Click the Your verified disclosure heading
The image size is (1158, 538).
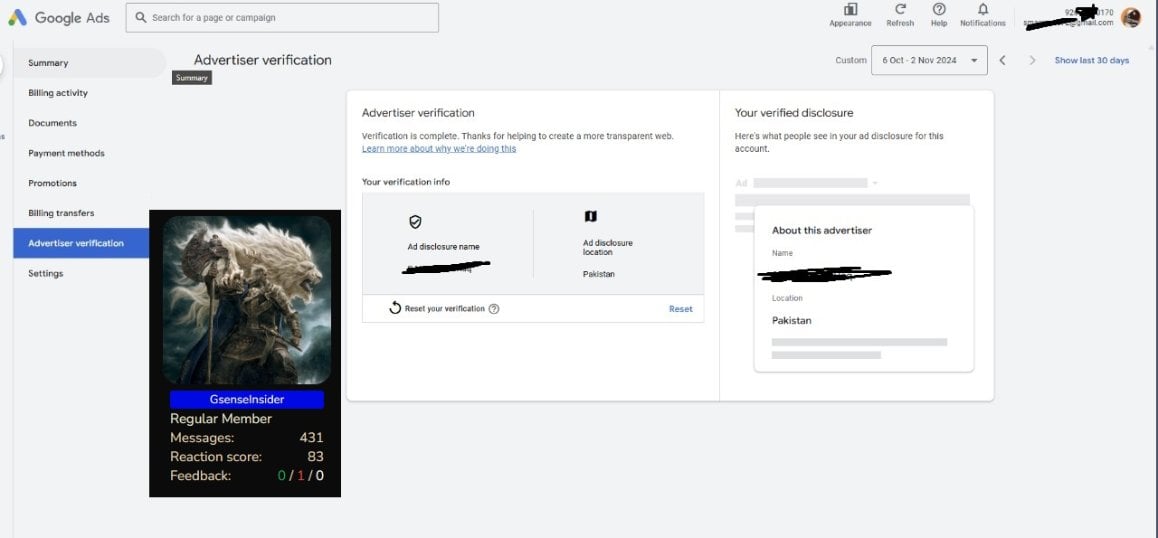tap(794, 113)
